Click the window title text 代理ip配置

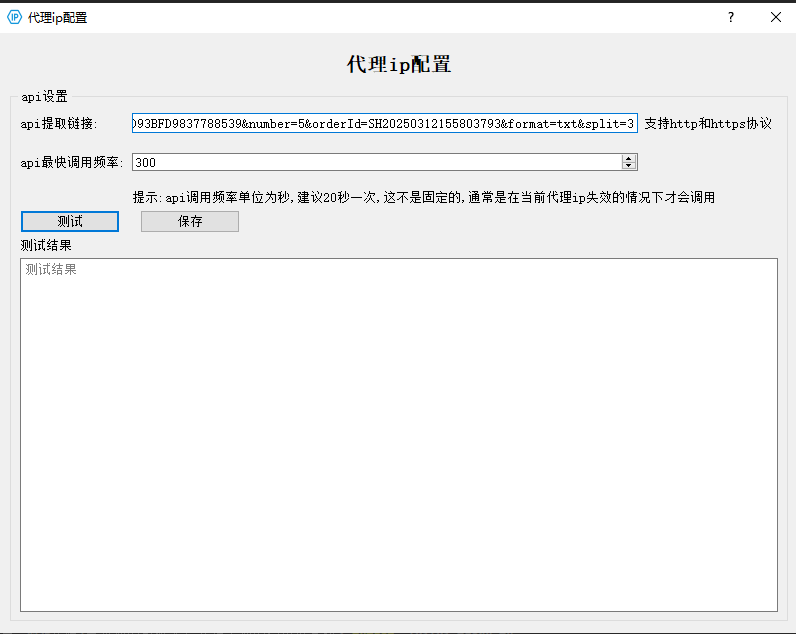(x=58, y=17)
